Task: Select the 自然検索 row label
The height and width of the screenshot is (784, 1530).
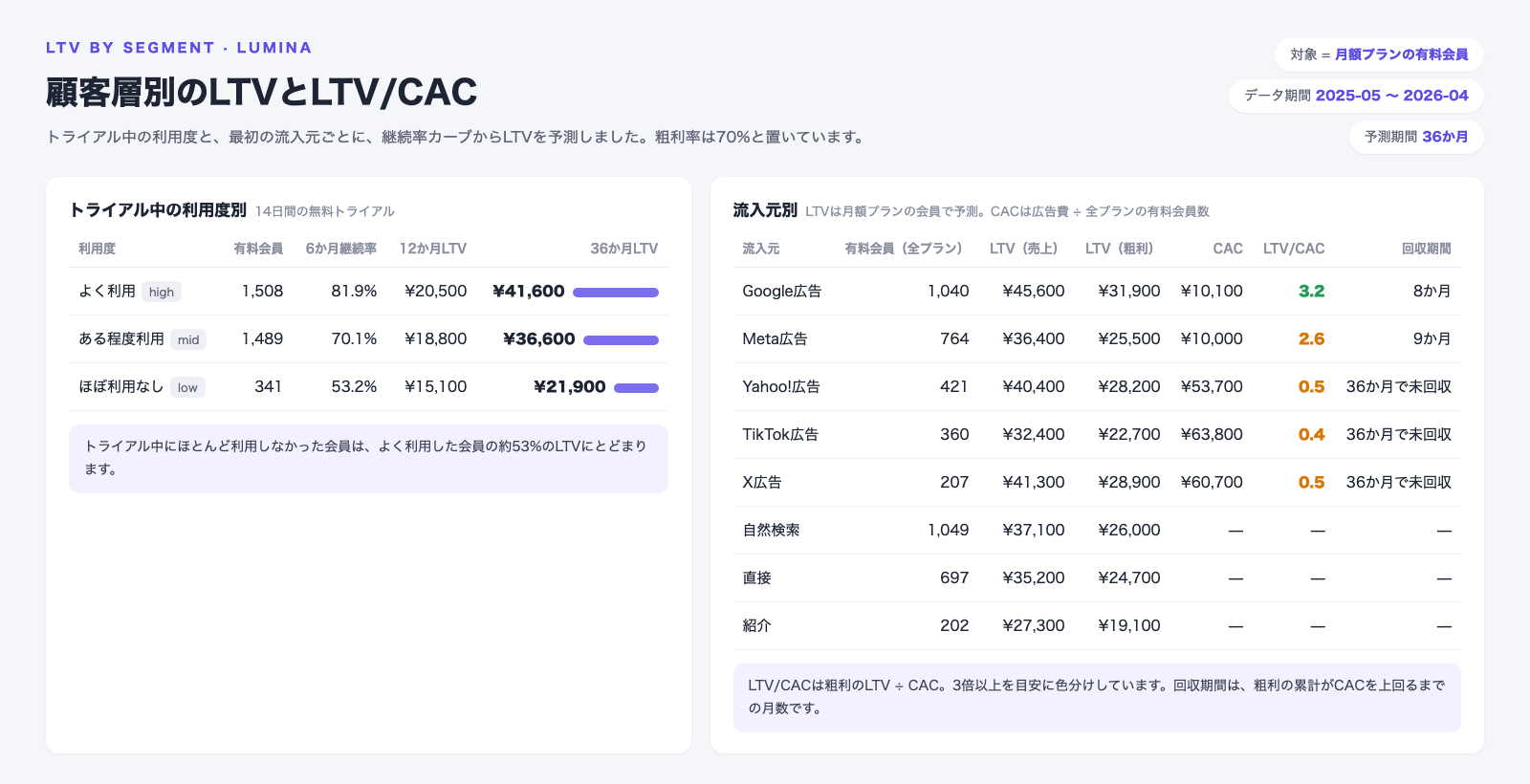Action: point(772,530)
